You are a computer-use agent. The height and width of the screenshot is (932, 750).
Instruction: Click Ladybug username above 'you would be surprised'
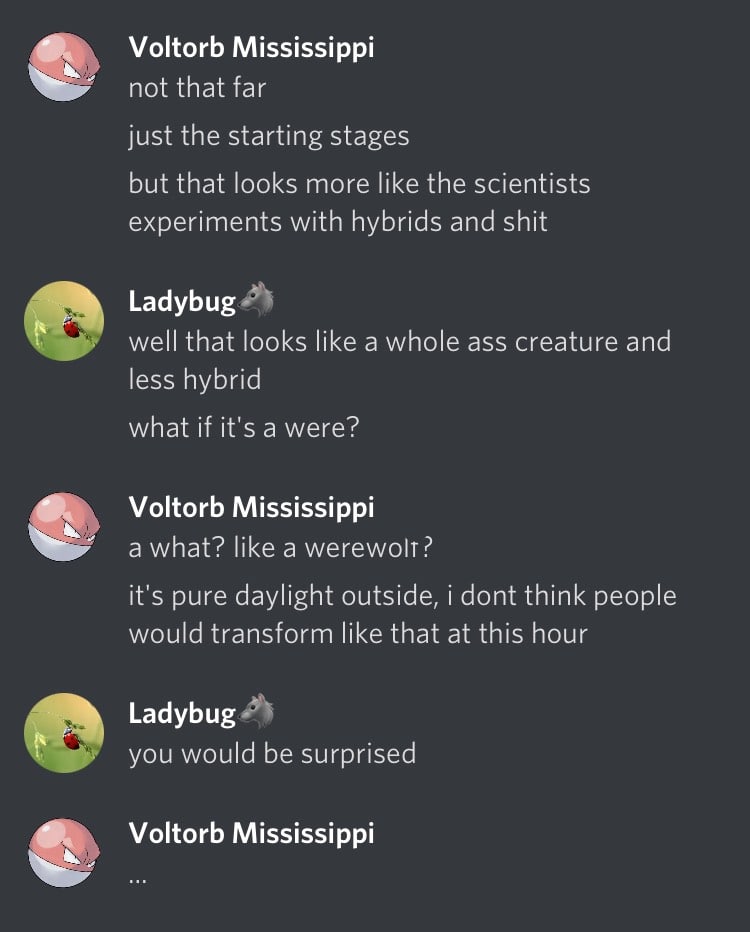point(182,713)
